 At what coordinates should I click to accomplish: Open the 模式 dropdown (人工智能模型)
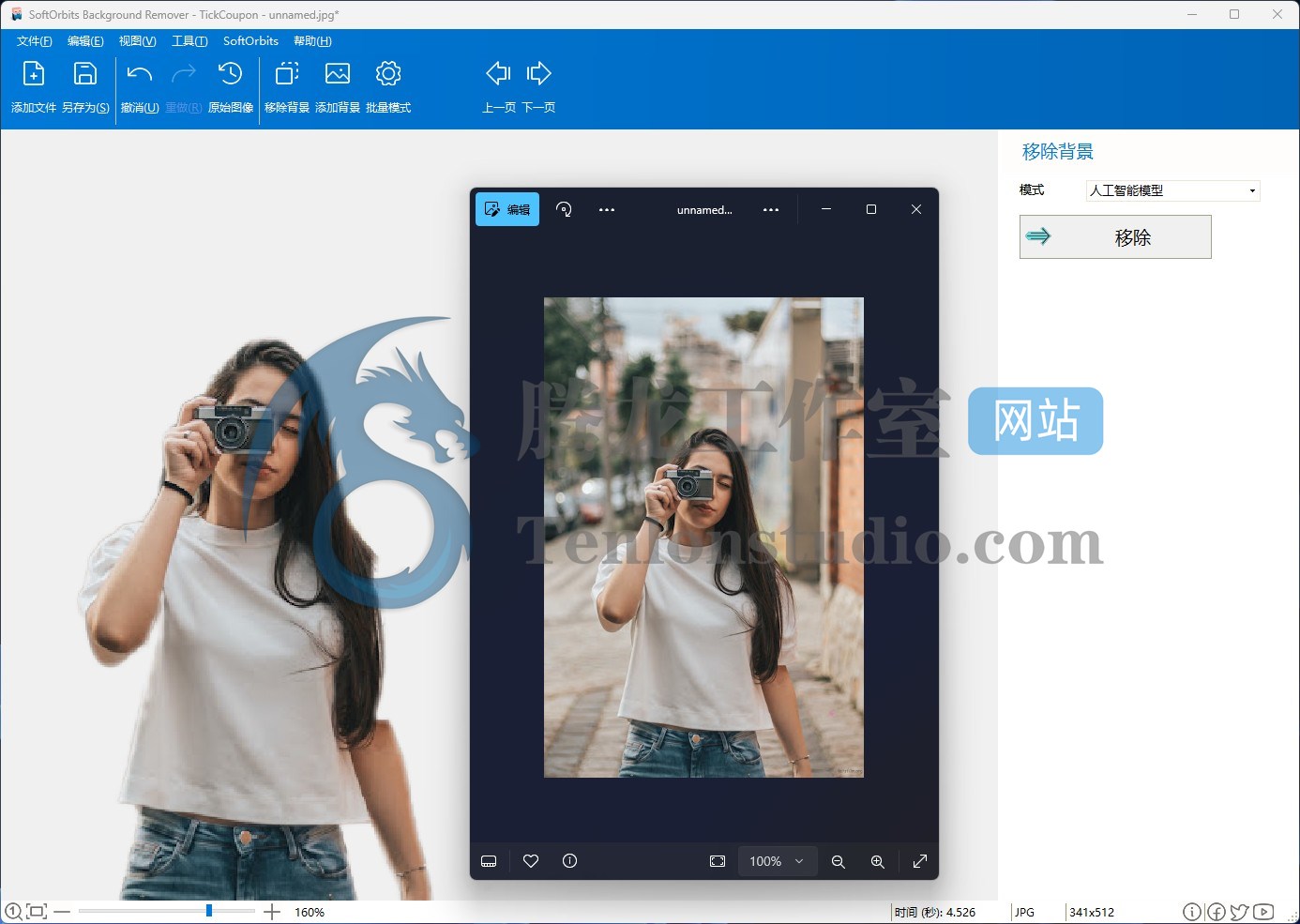[x=1172, y=190]
